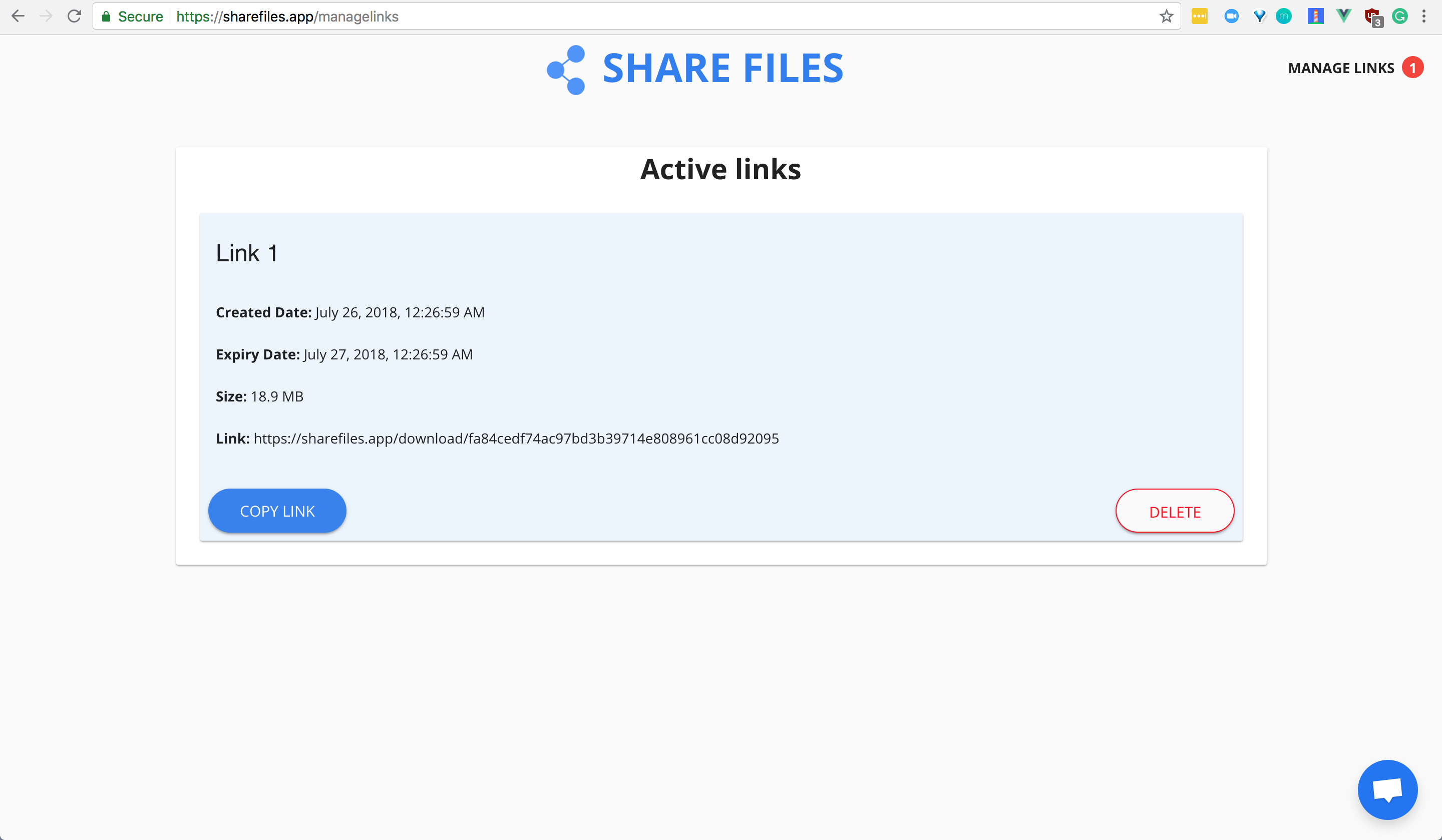Viewport: 1442px width, 840px height.
Task: Click the Active links title
Action: click(720, 169)
